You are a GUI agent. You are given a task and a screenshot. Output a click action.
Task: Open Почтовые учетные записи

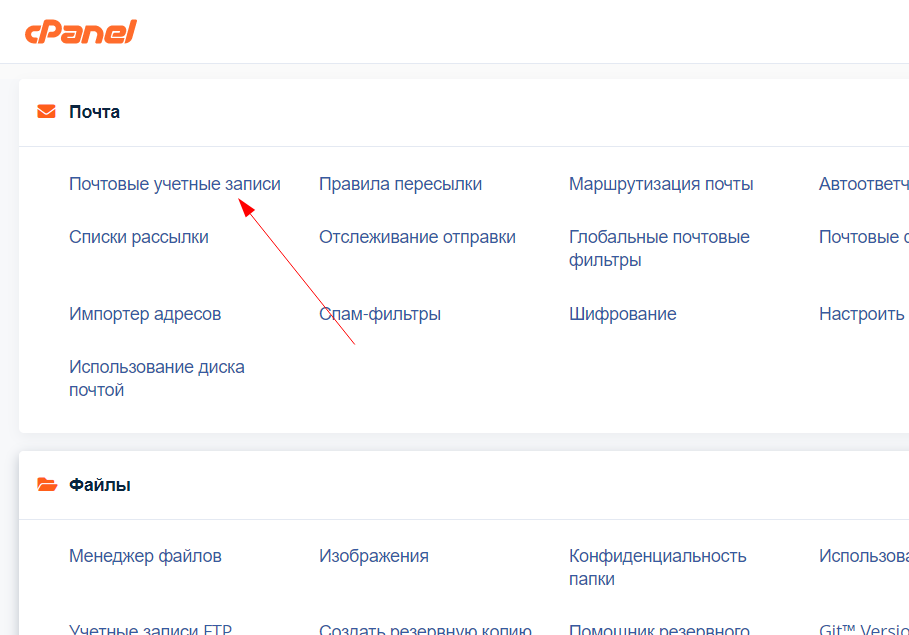(x=175, y=184)
